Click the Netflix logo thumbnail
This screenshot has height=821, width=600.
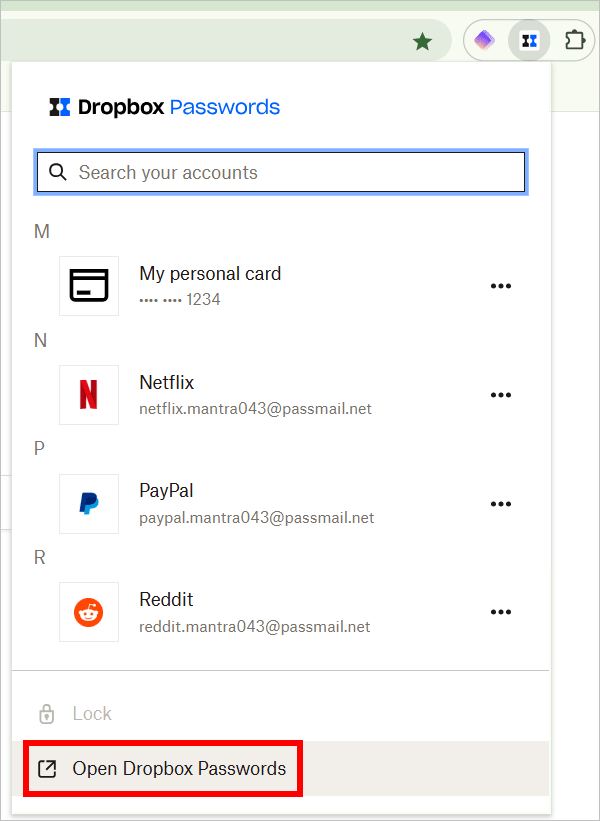click(x=89, y=395)
